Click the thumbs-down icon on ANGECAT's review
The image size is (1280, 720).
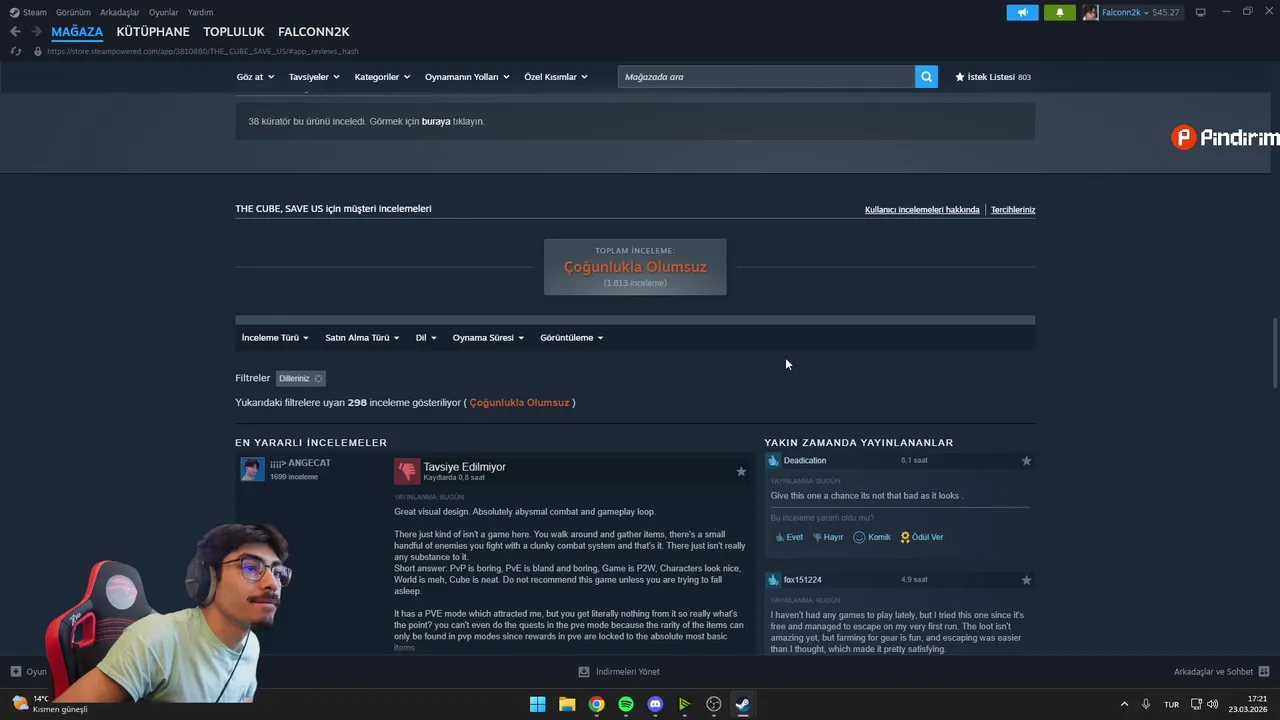pos(407,471)
